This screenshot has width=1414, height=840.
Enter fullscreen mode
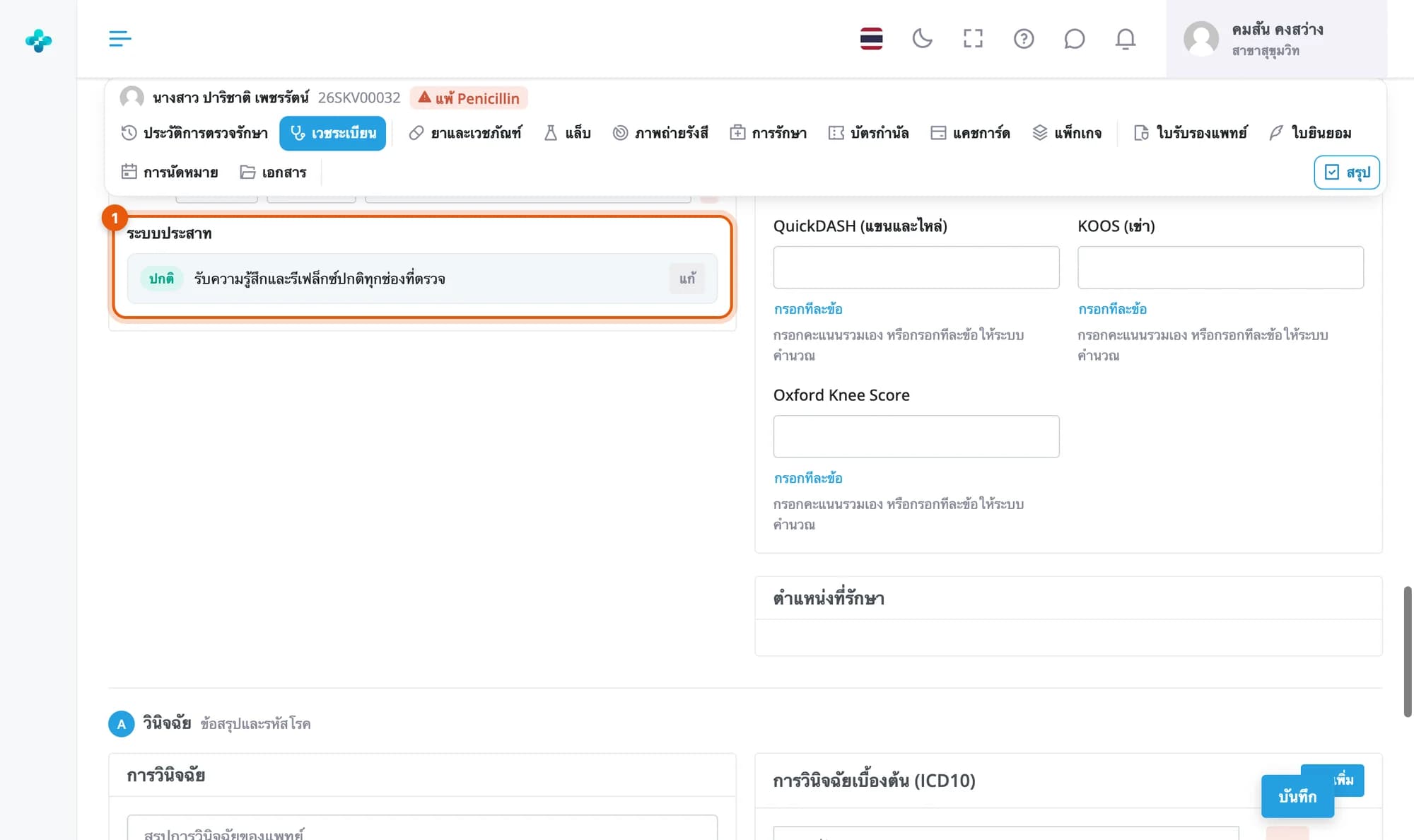(x=973, y=38)
